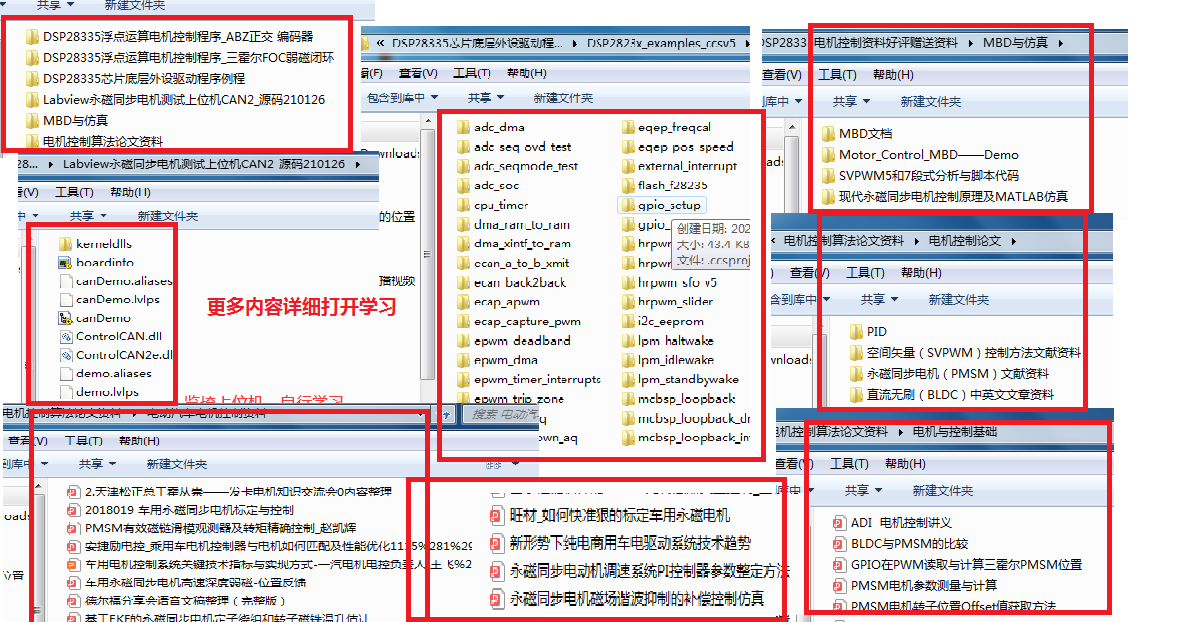The image size is (1181, 622).
Task: Click the eqep_freqcal folder icon
Action: tap(628, 127)
